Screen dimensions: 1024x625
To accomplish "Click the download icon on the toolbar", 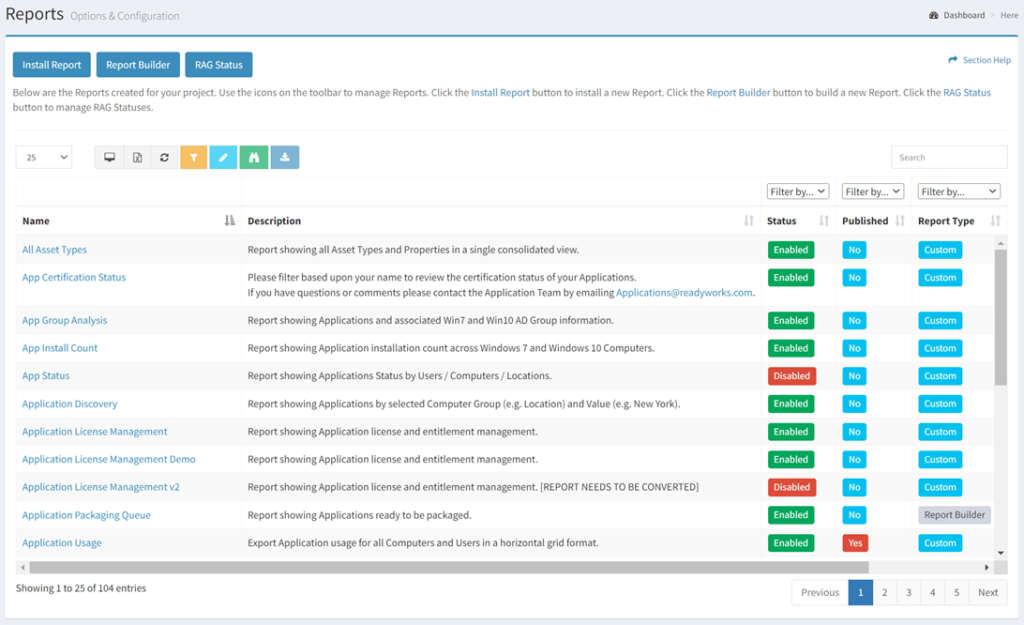I will (284, 157).
